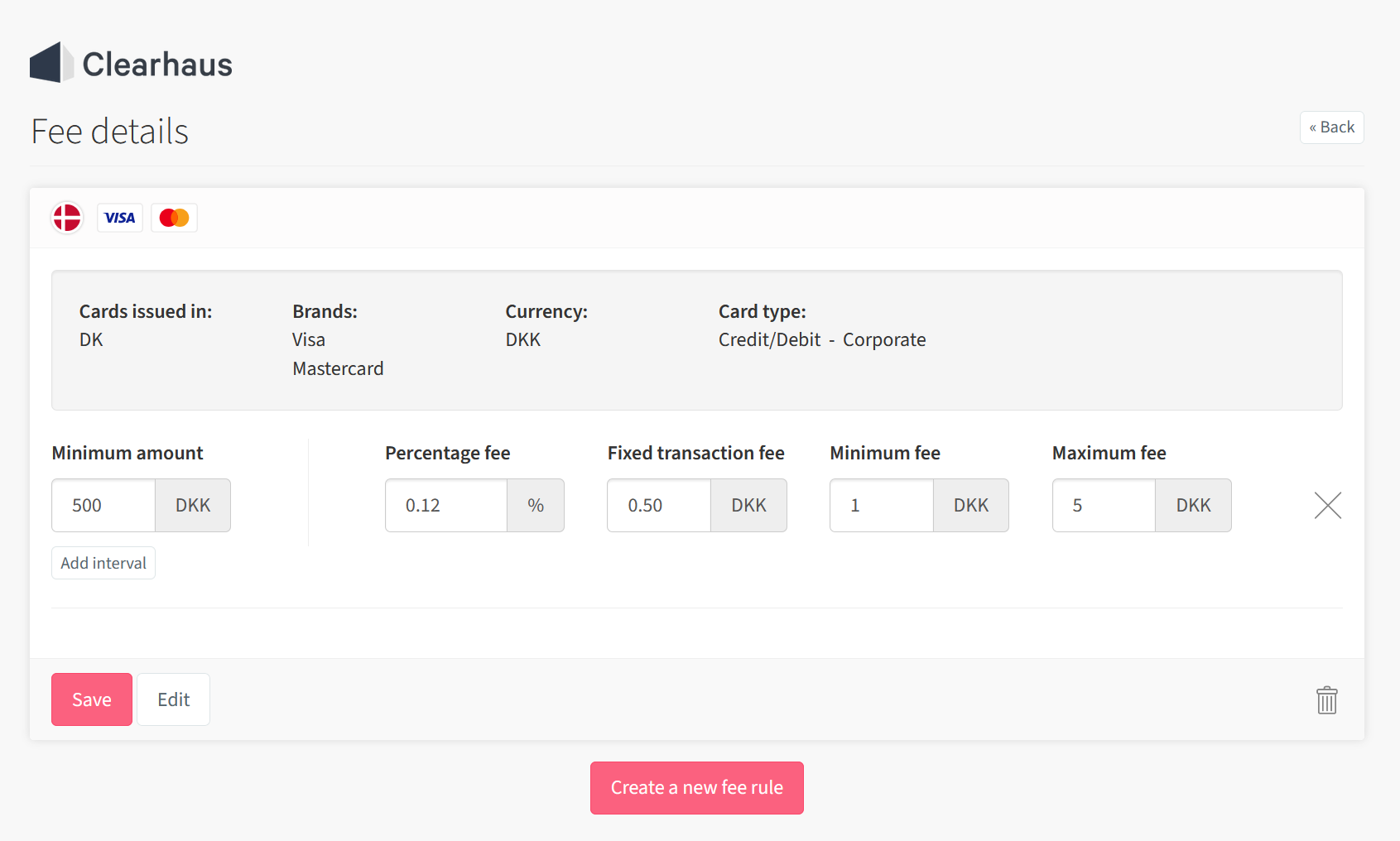Click the Clearhaus logo
Viewport: 1400px width, 841px height.
coord(131,63)
